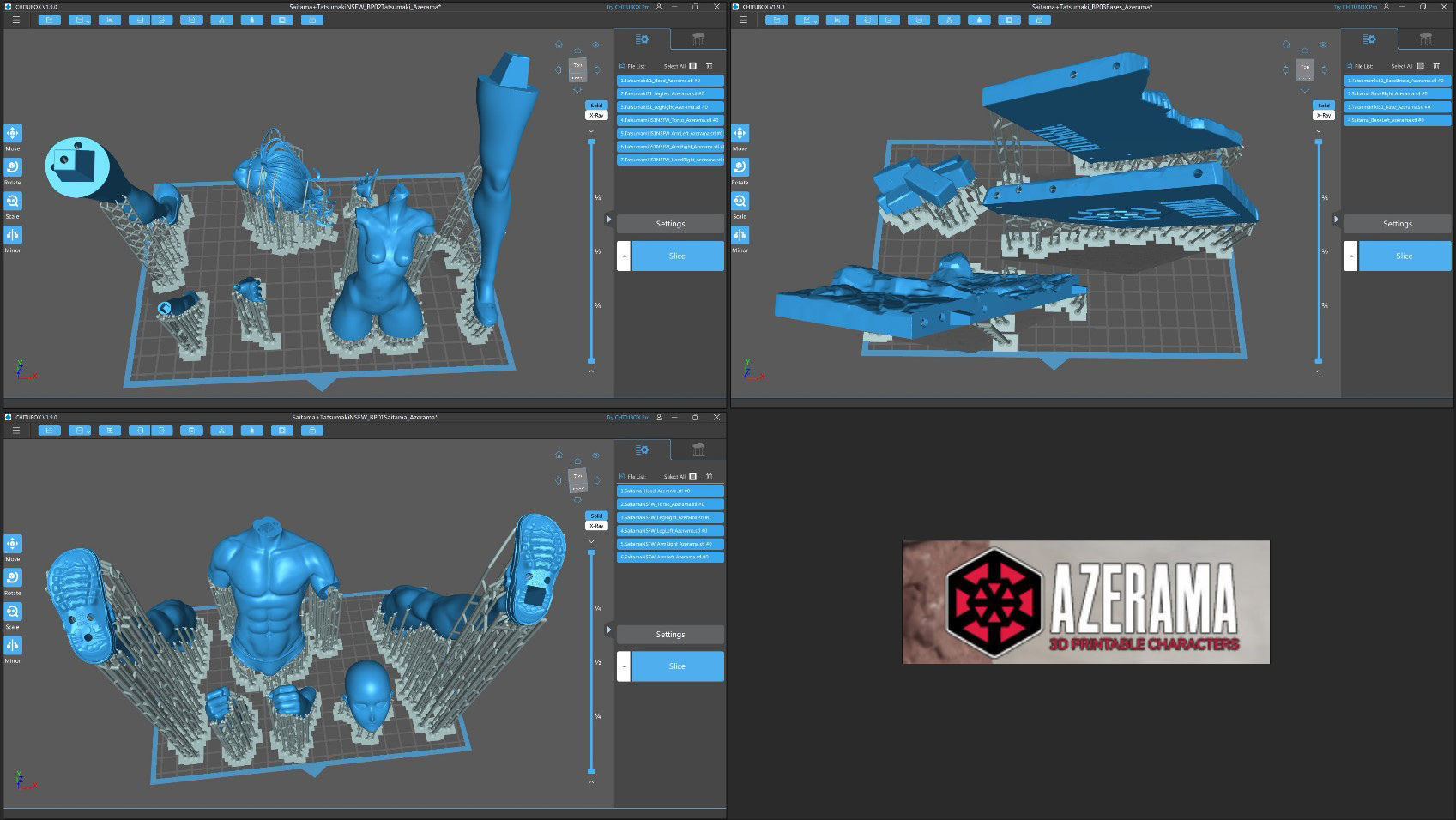The width and height of the screenshot is (1456, 820).
Task: Delete files using trash icon in the Tatsumaki window
Action: [x=709, y=66]
